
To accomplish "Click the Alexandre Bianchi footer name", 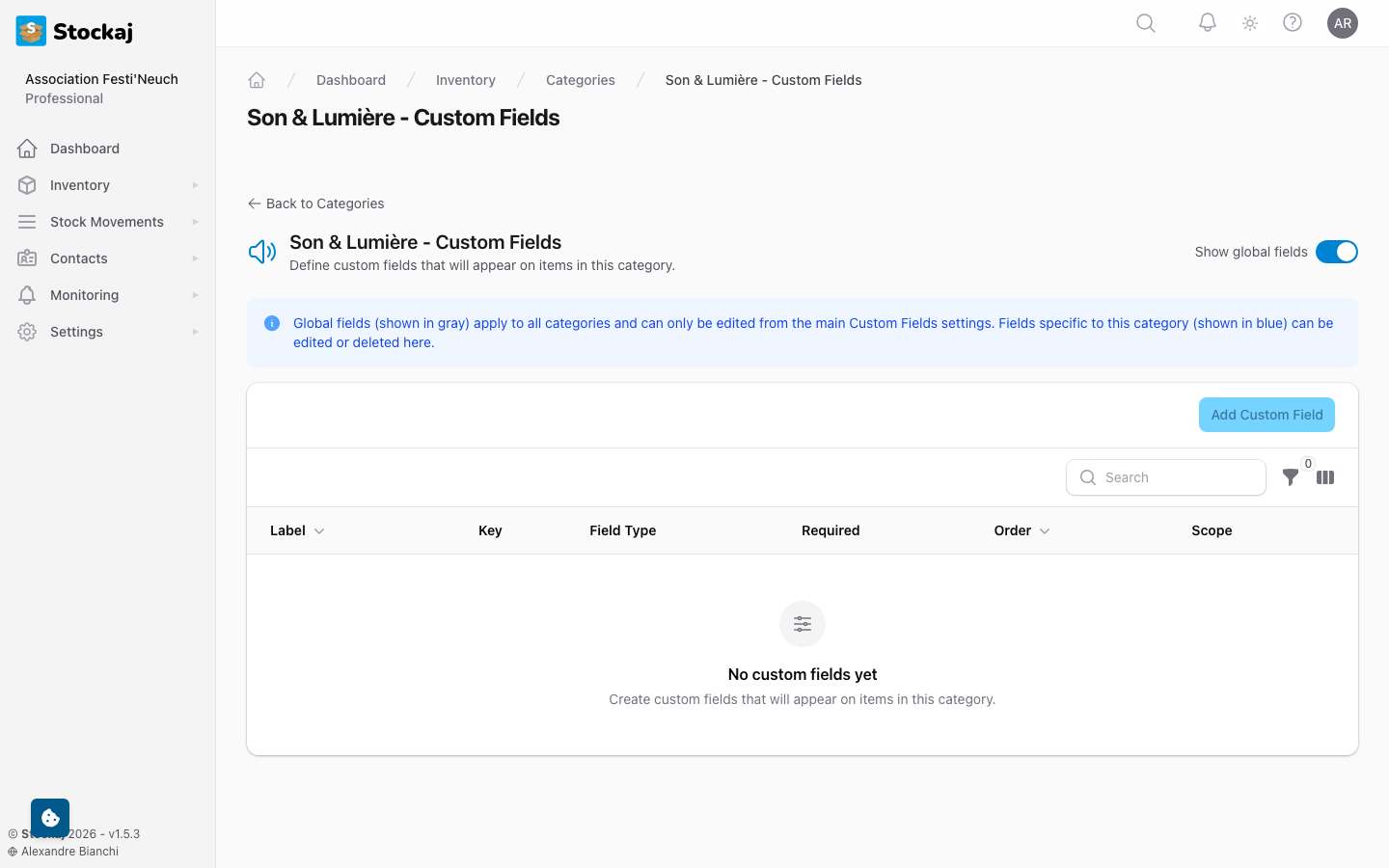I will click(x=69, y=852).
